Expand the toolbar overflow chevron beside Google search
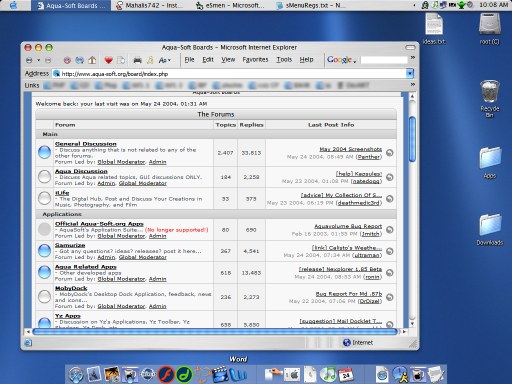512x384 pixels. tap(413, 58)
